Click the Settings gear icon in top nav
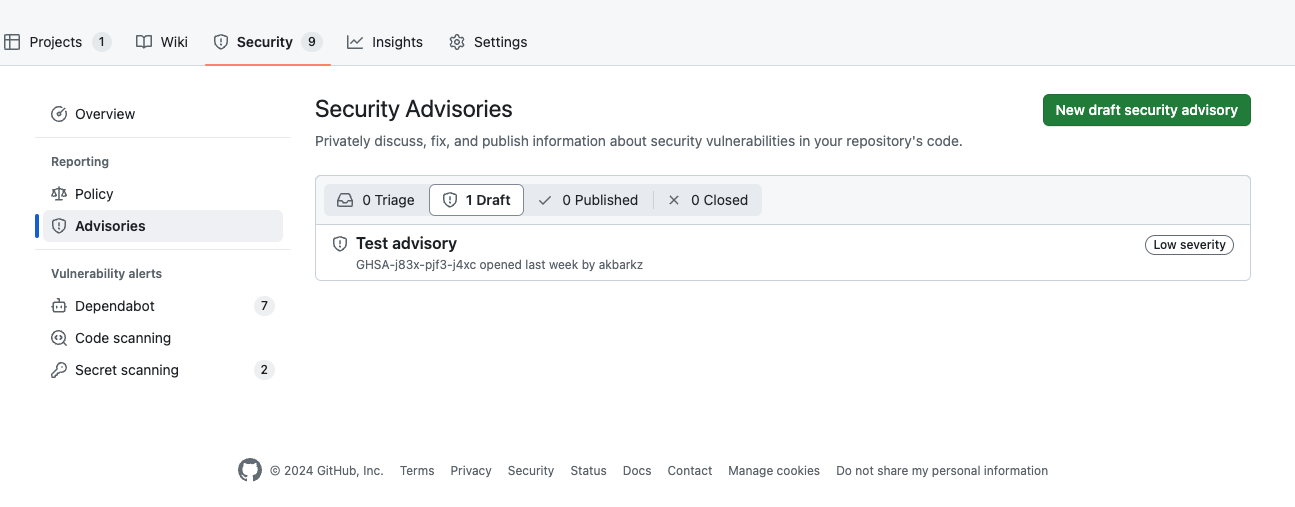The height and width of the screenshot is (507, 1295). click(457, 42)
